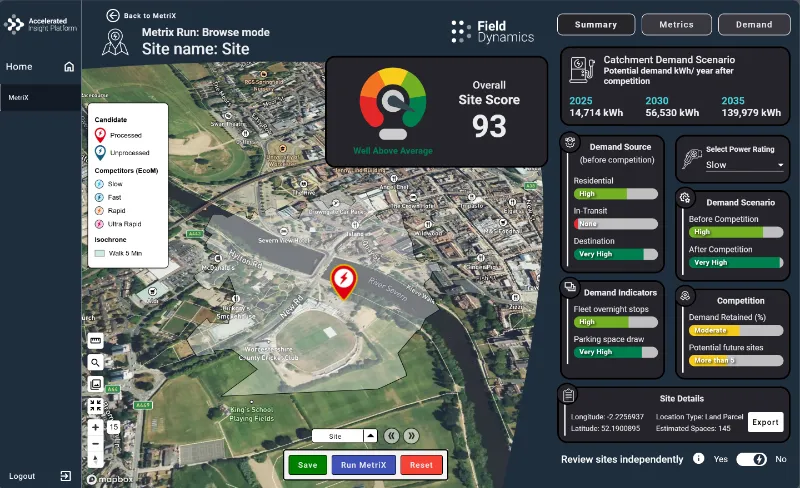Toggle the Review sites independently switch
This screenshot has height=488, width=800.
point(750,459)
